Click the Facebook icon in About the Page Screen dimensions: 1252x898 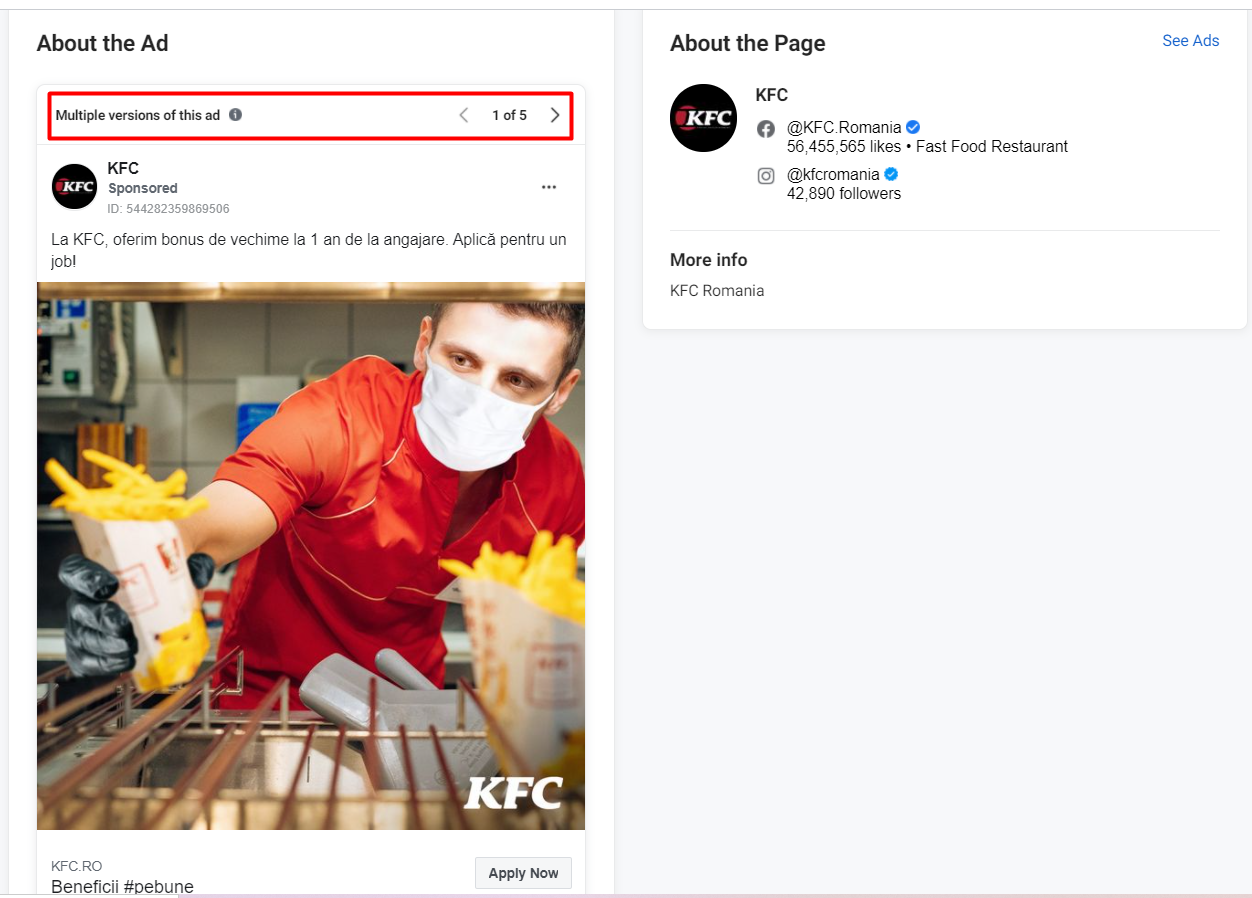click(766, 128)
